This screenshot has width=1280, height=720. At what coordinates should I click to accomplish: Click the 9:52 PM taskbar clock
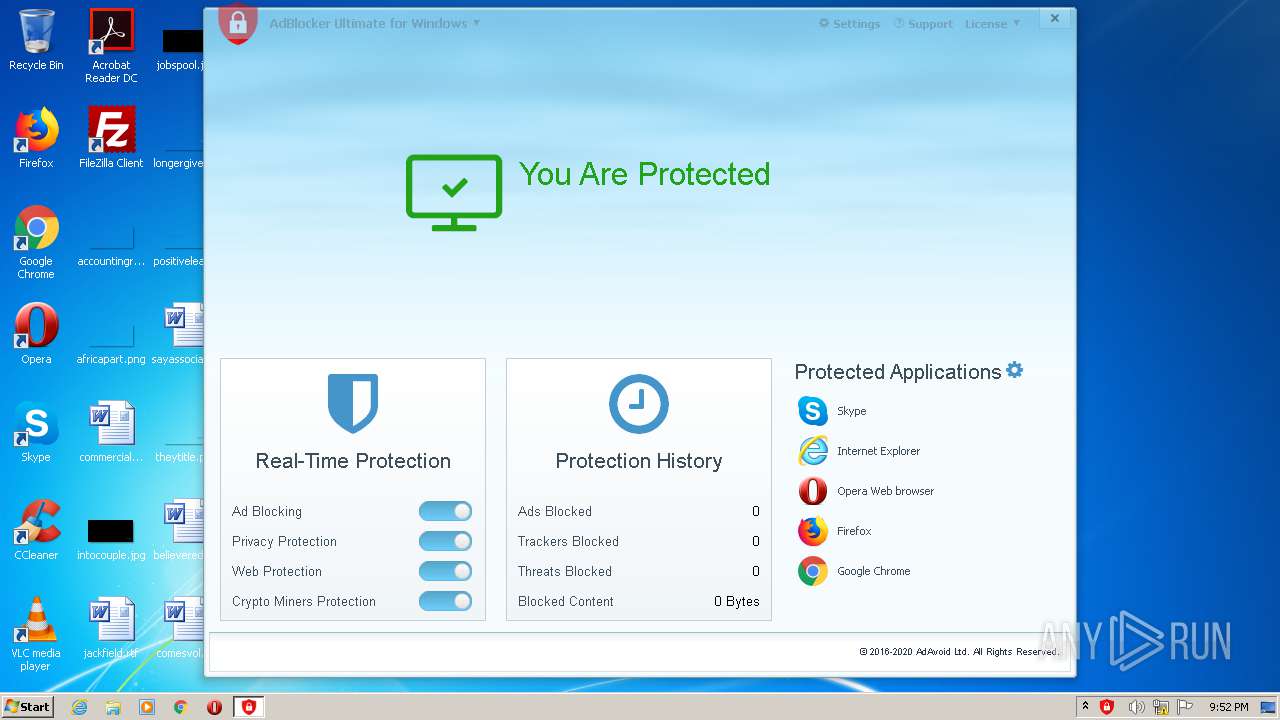point(1228,707)
